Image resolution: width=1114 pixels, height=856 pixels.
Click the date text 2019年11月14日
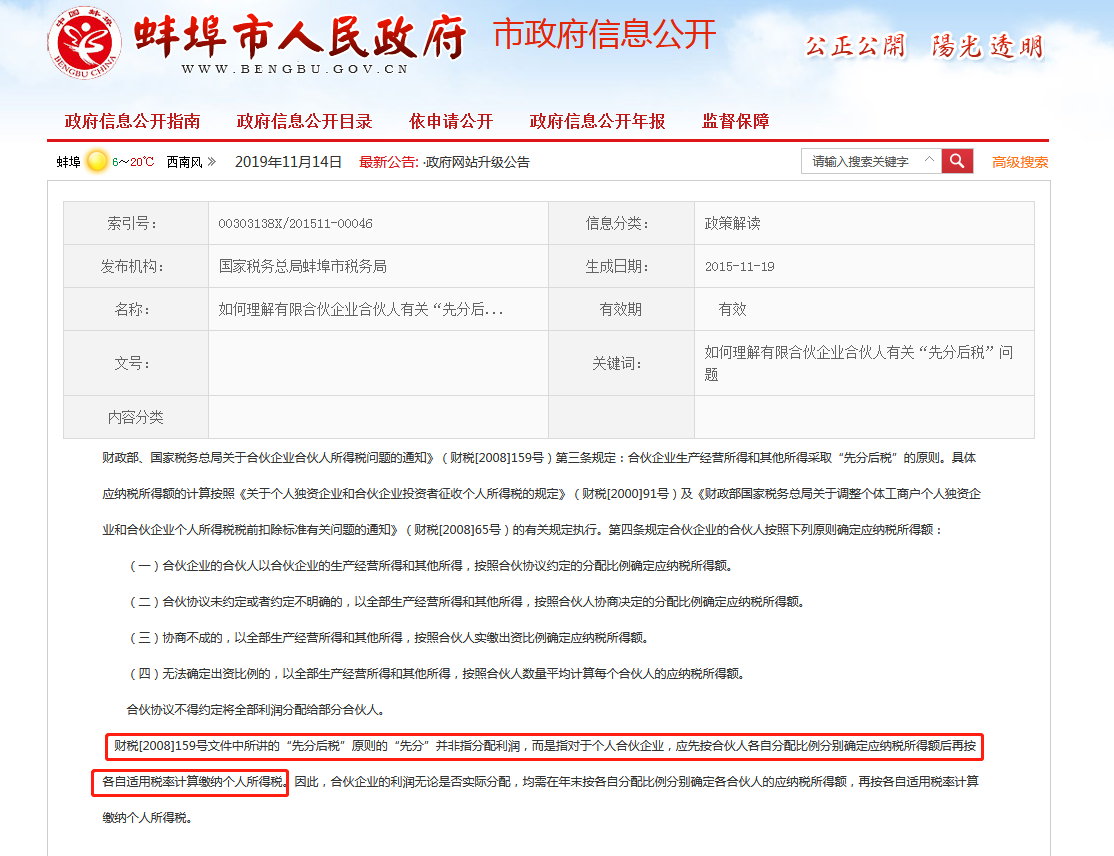pos(288,162)
